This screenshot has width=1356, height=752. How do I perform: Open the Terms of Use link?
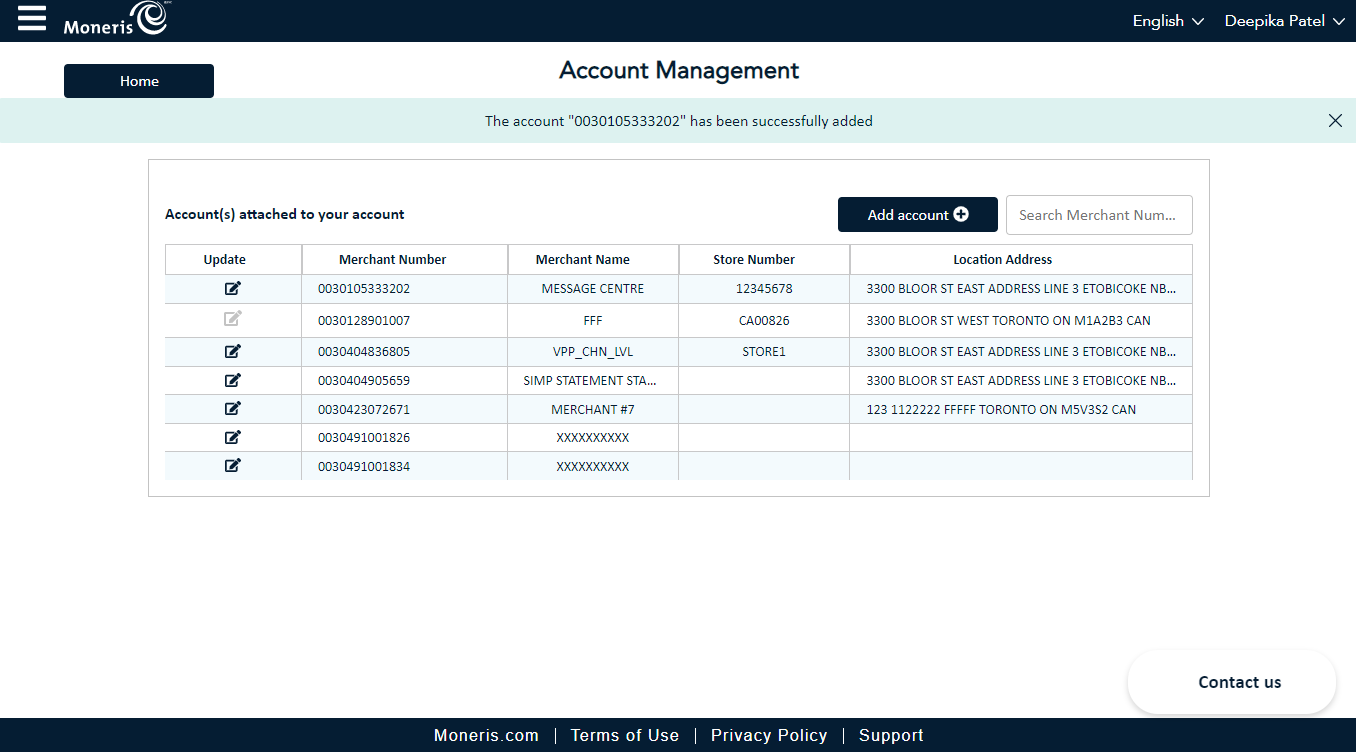point(625,735)
